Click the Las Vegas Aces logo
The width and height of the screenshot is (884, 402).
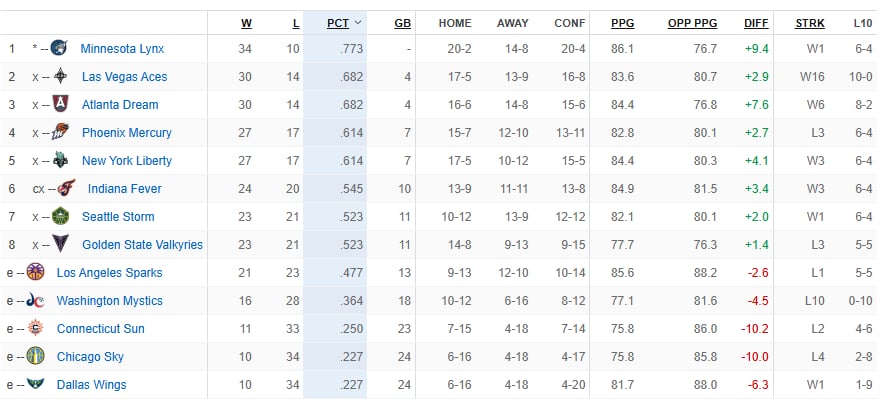[x=60, y=76]
